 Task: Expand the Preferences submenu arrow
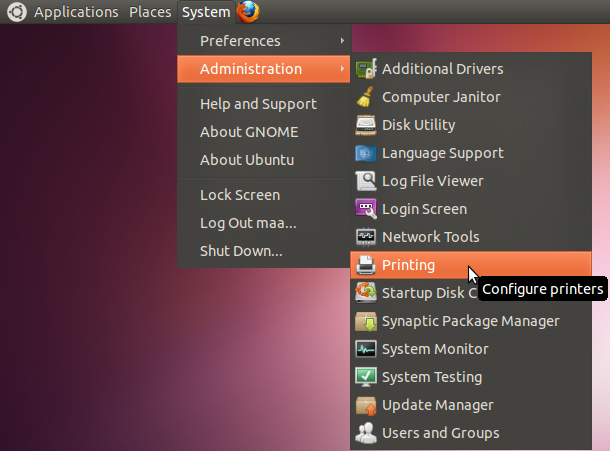click(x=342, y=40)
